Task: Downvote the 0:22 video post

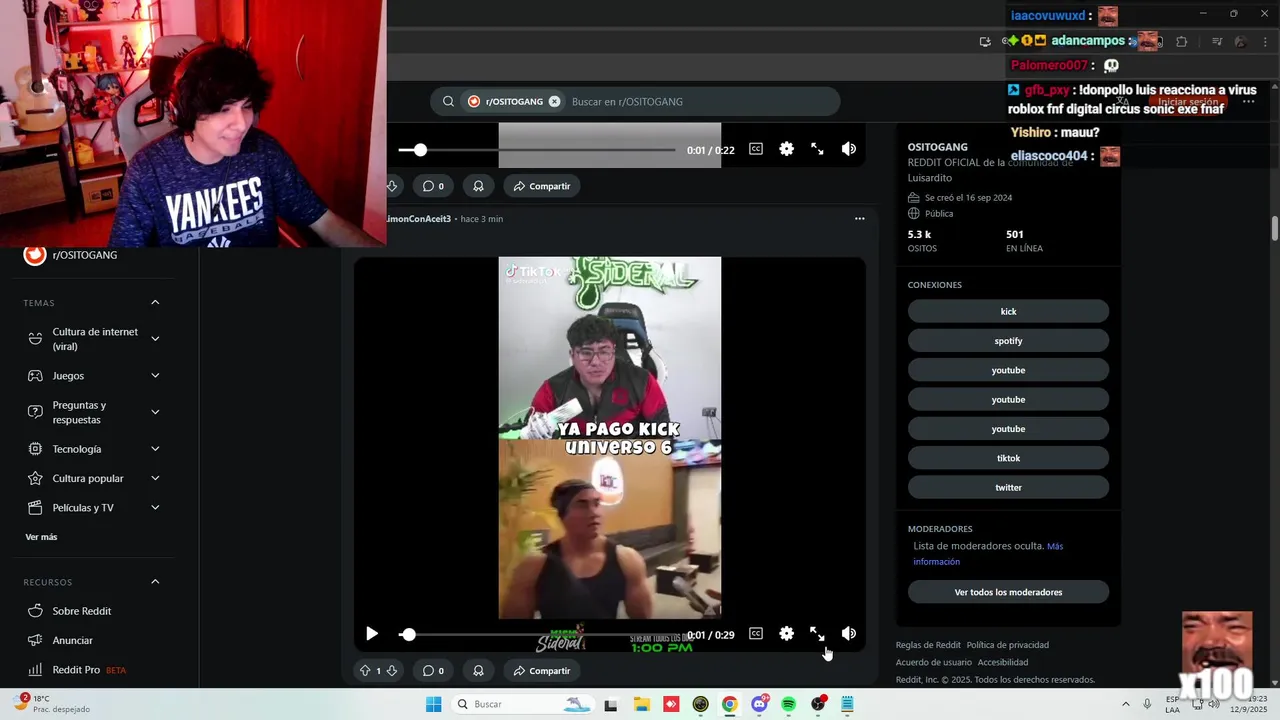Action: [392, 186]
